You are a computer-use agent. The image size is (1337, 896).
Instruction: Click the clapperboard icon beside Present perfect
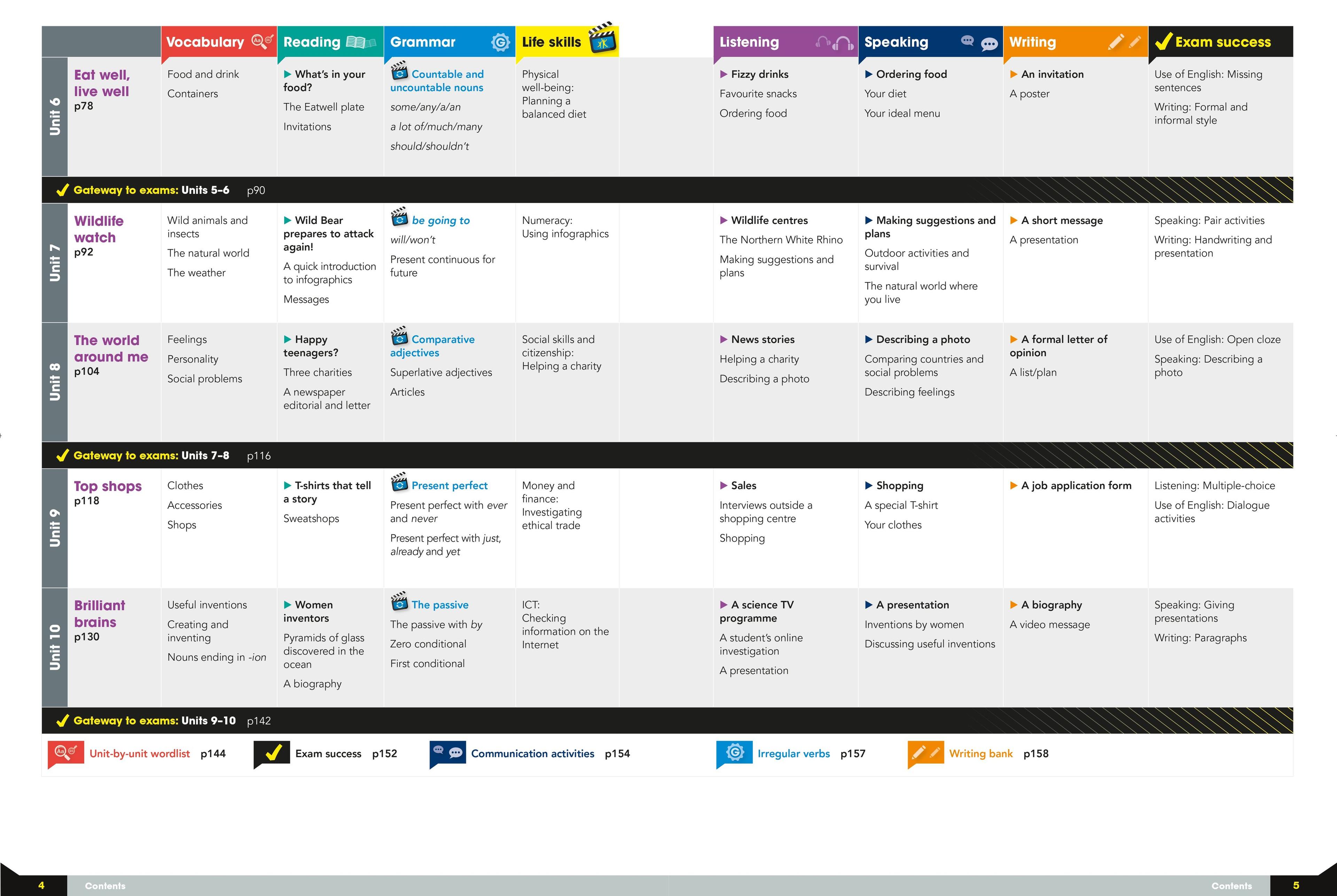[399, 482]
